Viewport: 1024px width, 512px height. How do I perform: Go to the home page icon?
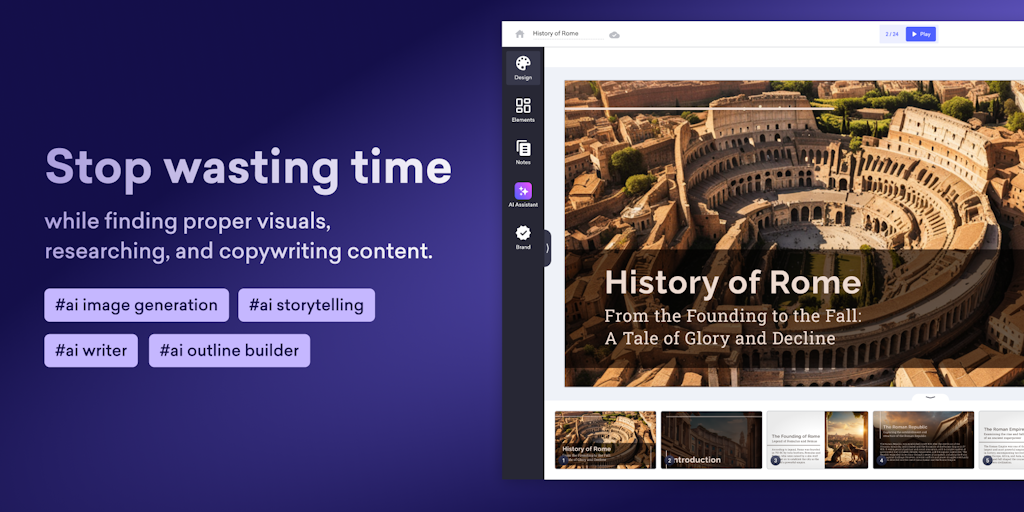click(x=520, y=34)
